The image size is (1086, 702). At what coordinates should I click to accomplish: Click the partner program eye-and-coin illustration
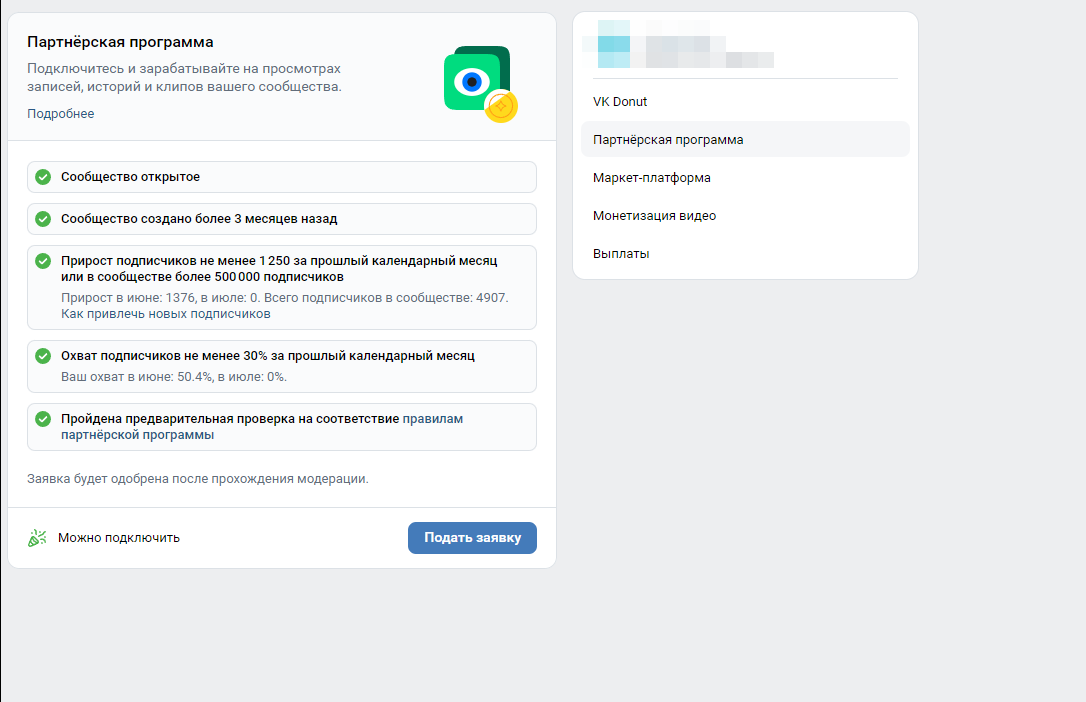480,84
